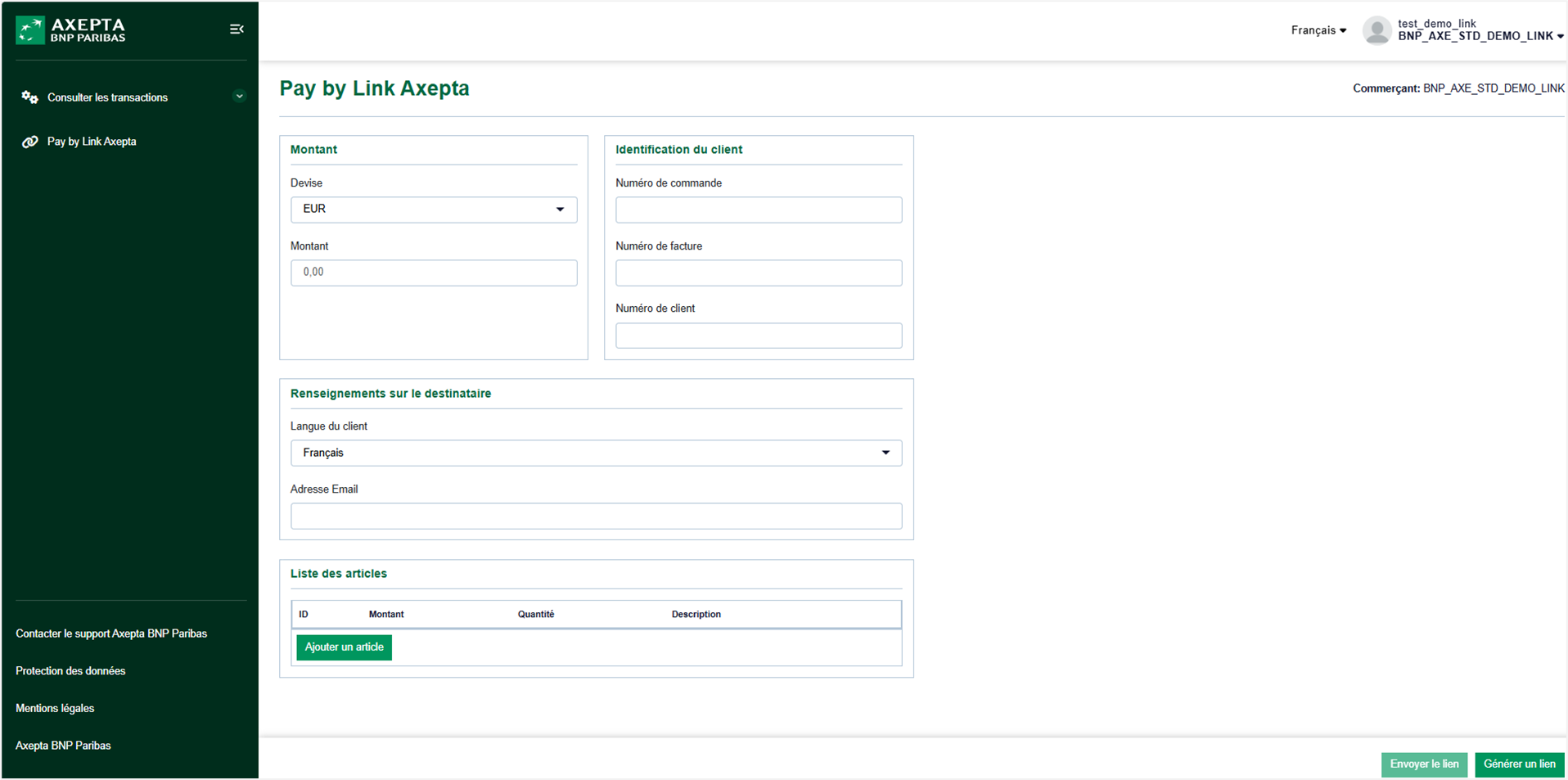Expand the Consulter les transactions chevron
Screen dimensions: 1568x780
coord(239,97)
